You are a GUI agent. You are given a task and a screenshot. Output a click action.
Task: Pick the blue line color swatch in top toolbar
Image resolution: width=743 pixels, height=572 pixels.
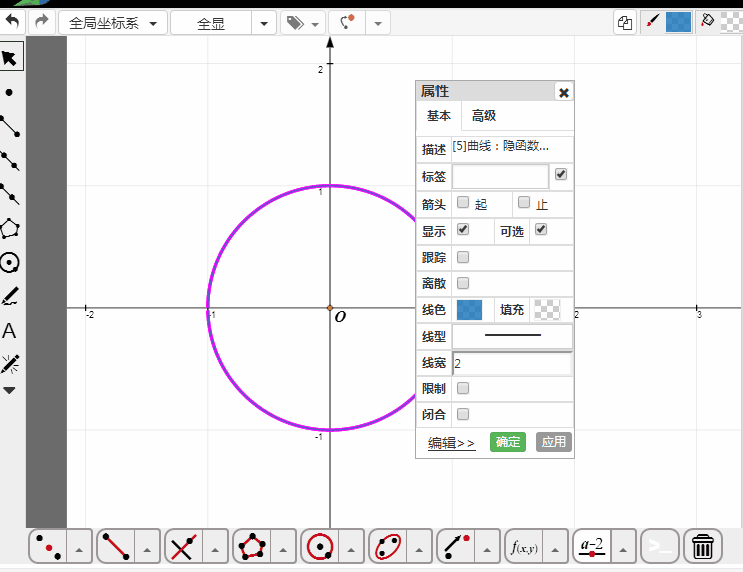point(678,22)
